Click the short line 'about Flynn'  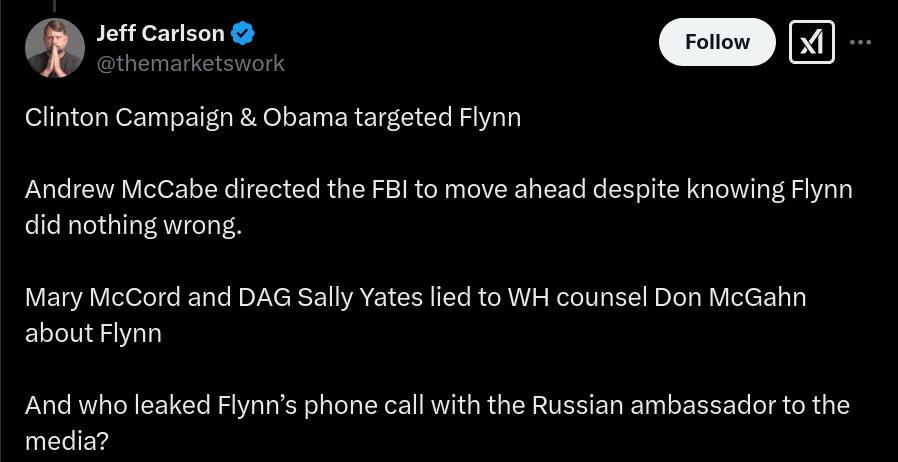[93, 333]
